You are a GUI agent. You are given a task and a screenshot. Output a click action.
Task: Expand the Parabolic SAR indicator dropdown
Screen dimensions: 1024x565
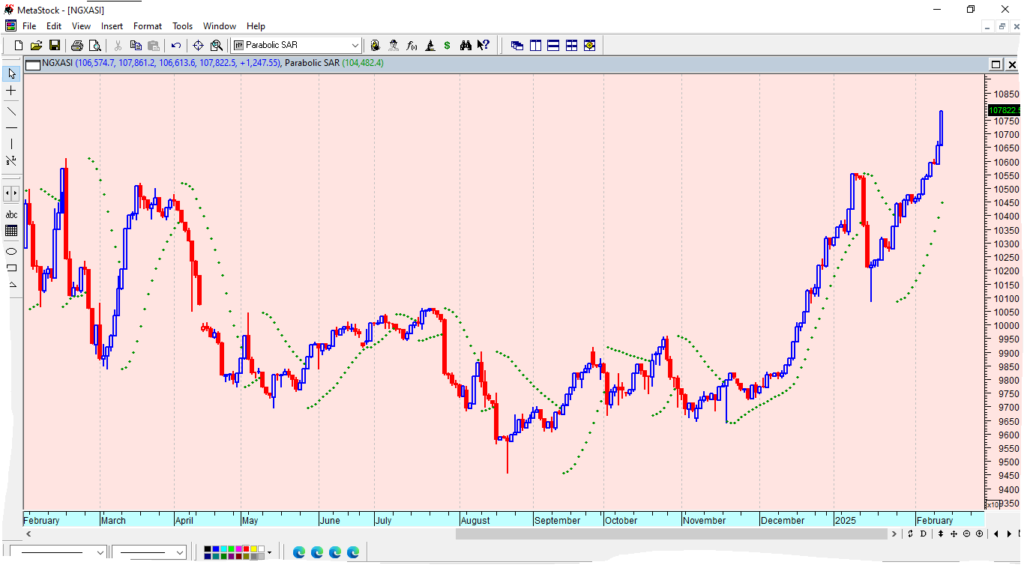point(355,45)
